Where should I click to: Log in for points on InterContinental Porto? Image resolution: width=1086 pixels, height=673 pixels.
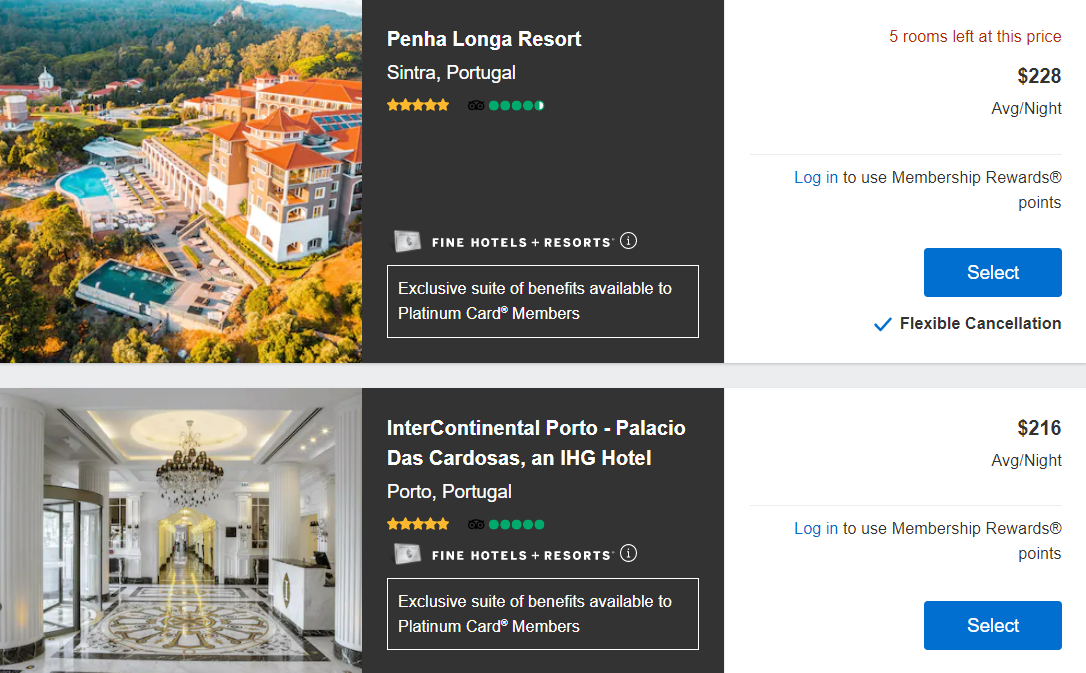(x=815, y=529)
